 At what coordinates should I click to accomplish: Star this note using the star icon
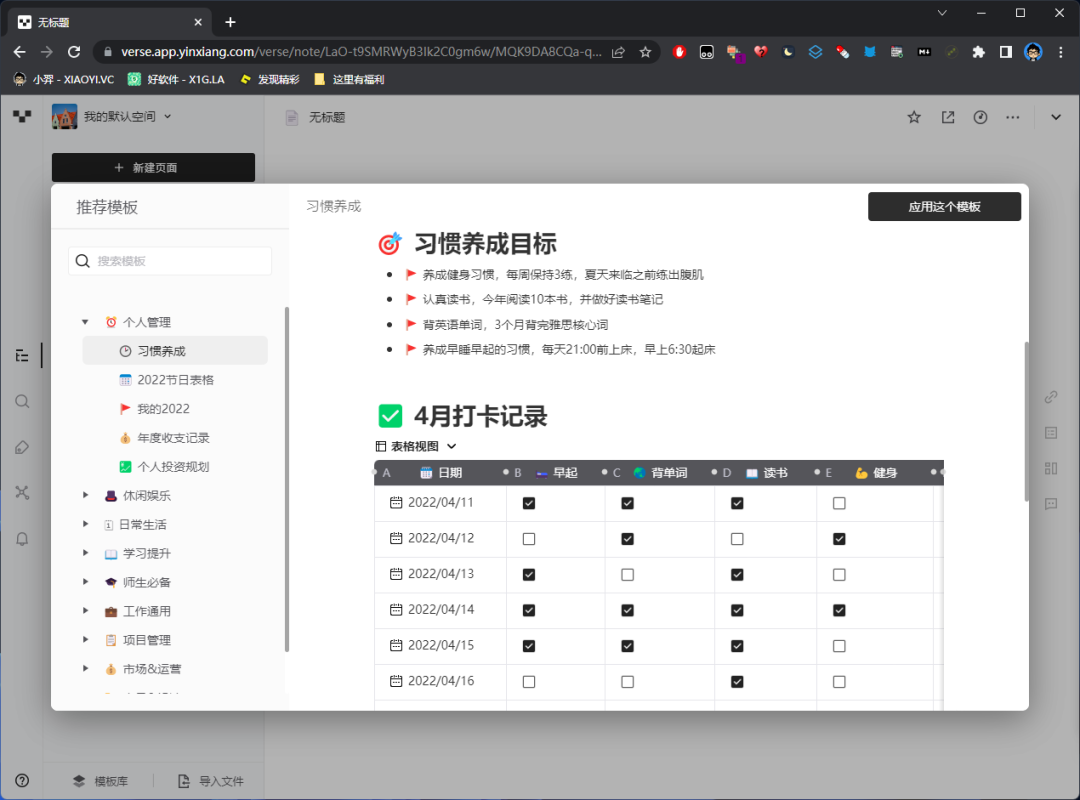(914, 117)
